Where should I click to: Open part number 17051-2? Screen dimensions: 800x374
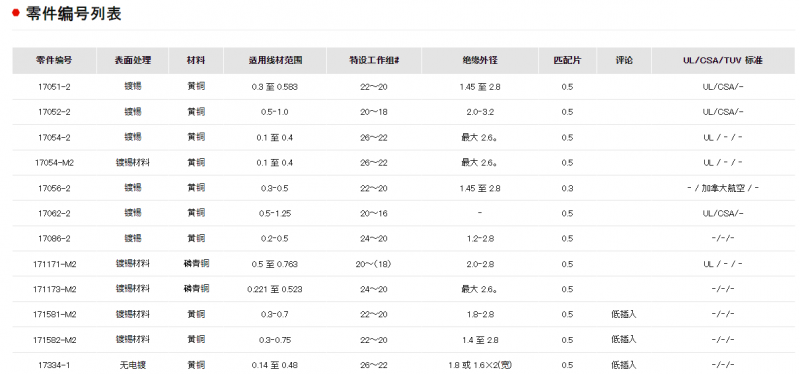pos(54,87)
